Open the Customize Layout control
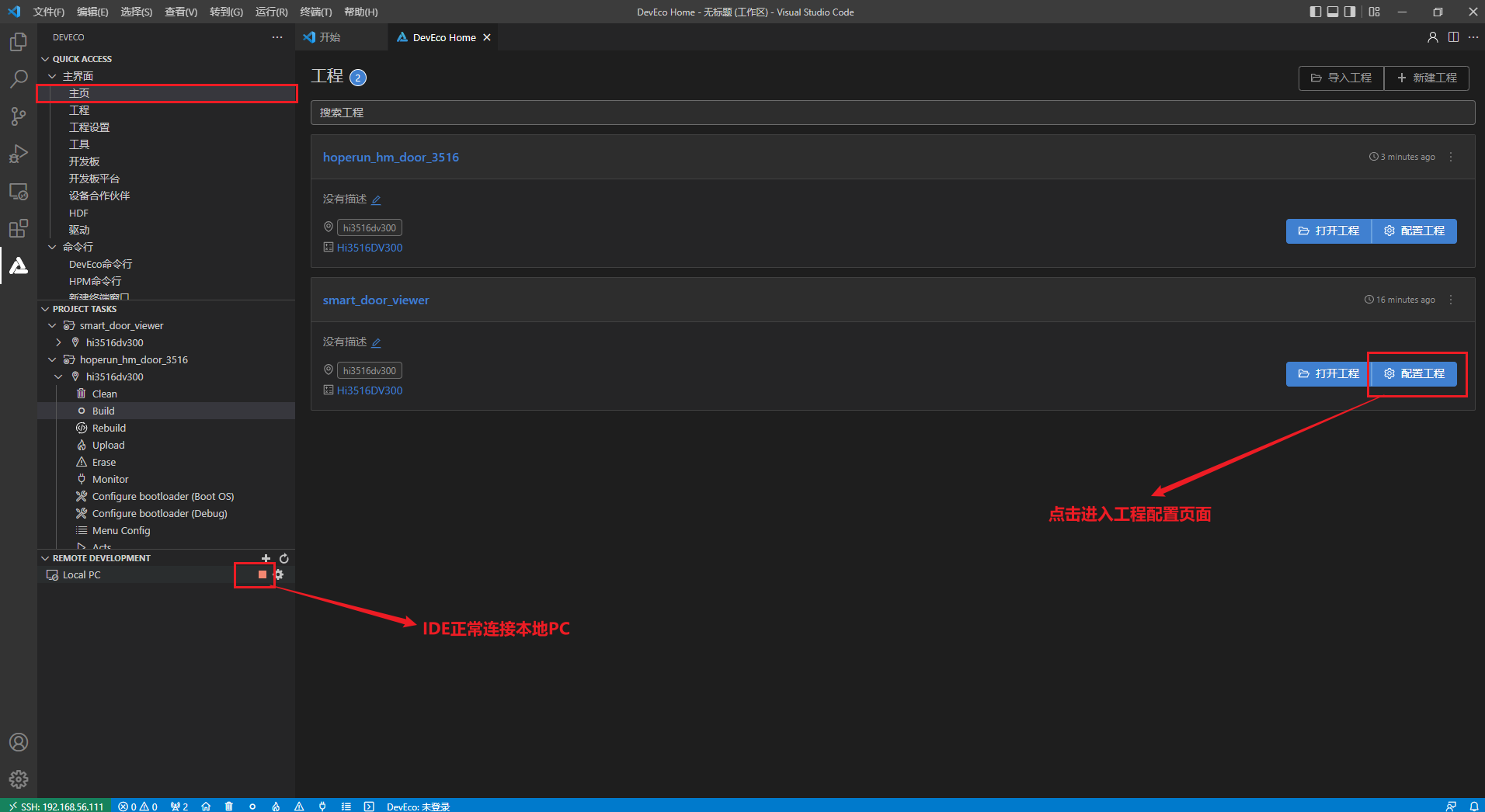The height and width of the screenshot is (812, 1485). (1375, 12)
